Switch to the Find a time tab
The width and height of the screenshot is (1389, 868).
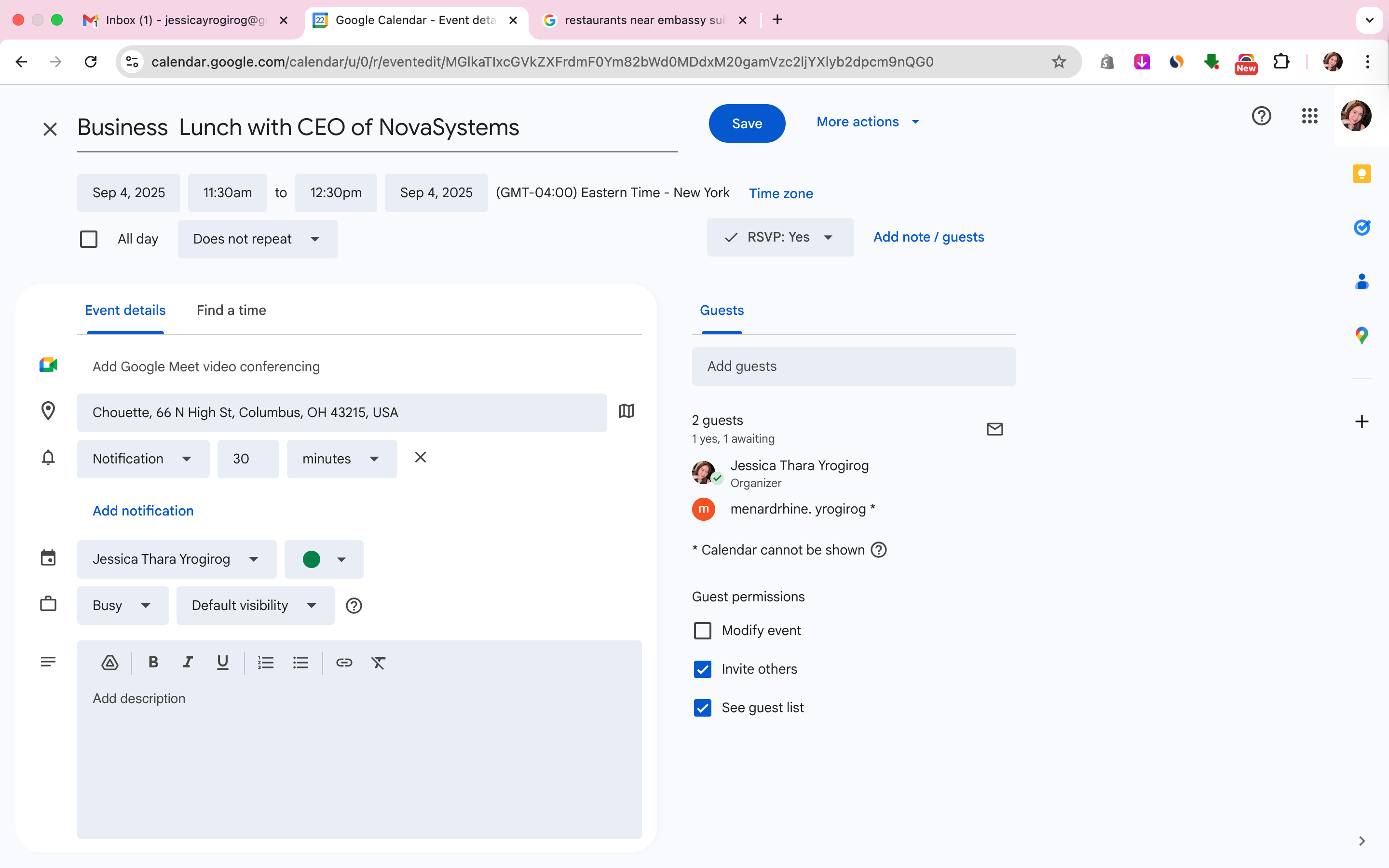point(231,310)
